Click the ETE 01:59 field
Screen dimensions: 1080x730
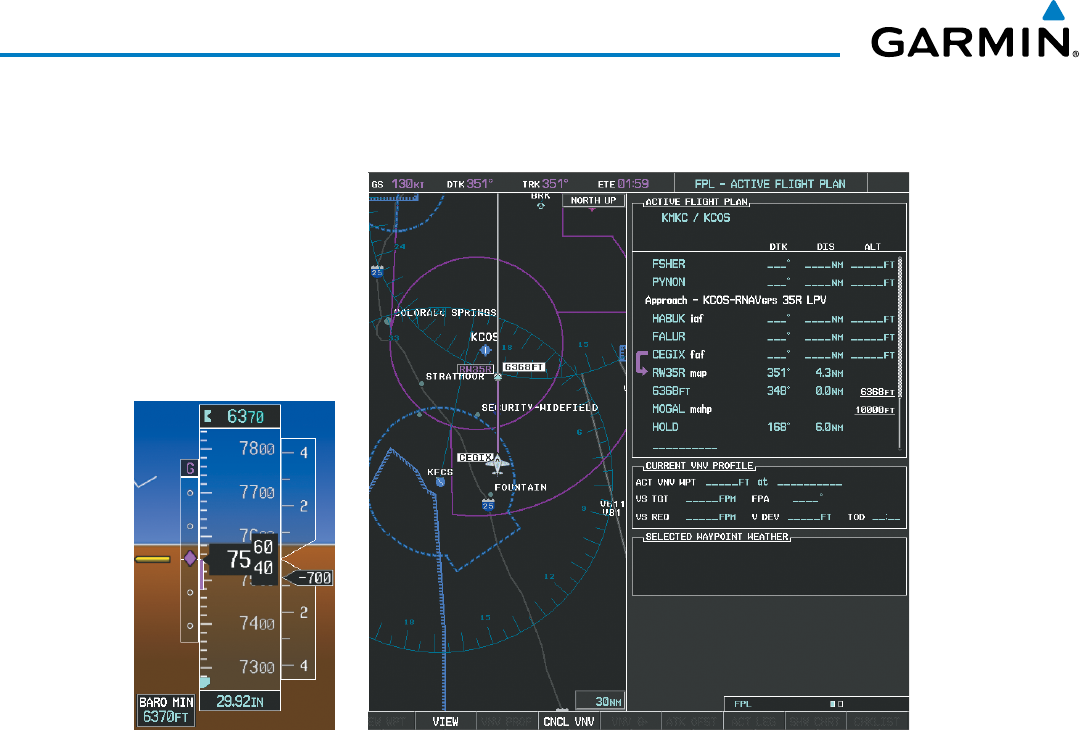623,184
